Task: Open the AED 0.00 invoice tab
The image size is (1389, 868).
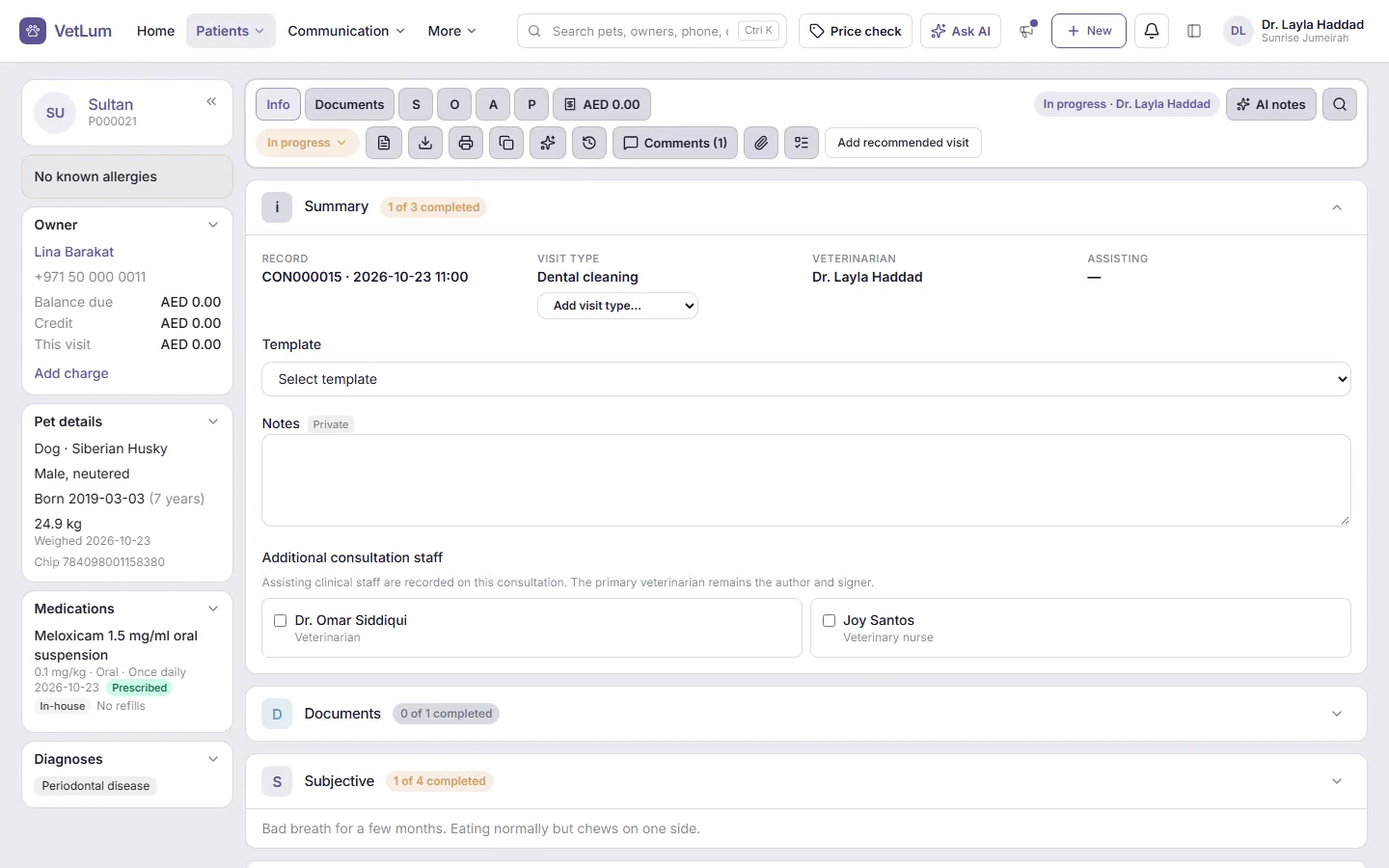Action: tap(602, 104)
